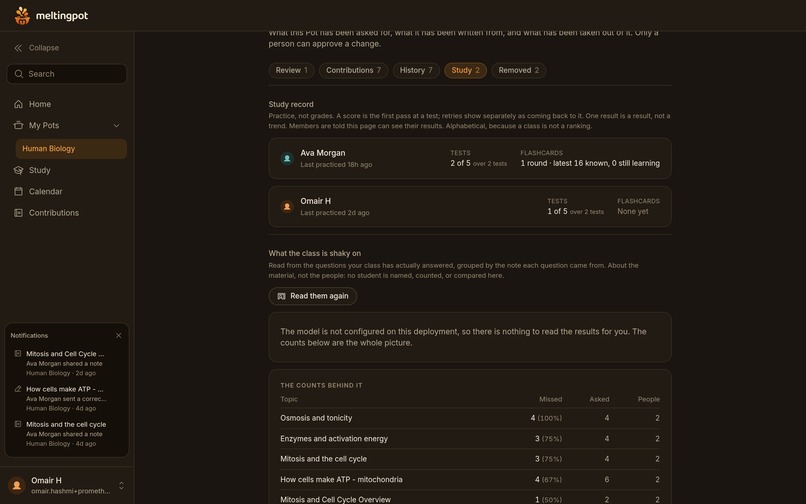
Task: Click the Missed column header
Action: pos(551,400)
